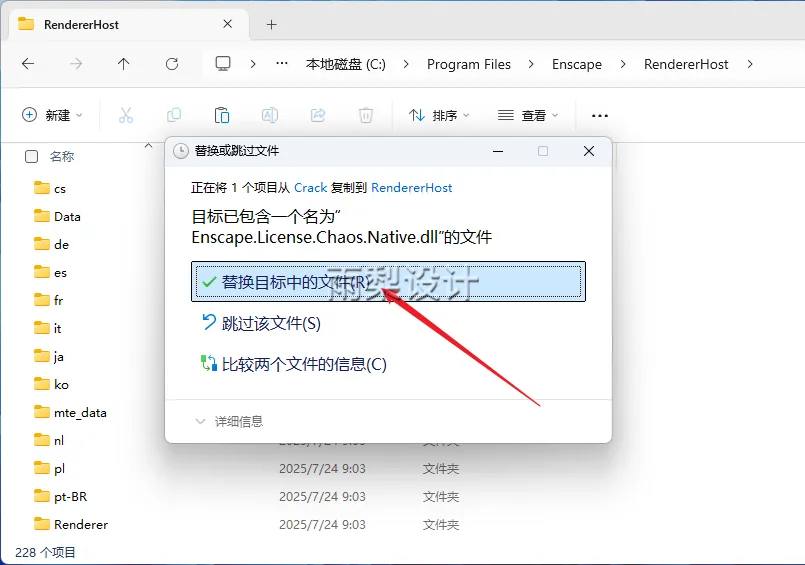Open the 新建 (New) dropdown
Image resolution: width=805 pixels, height=565 pixels.
pyautogui.click(x=51, y=115)
